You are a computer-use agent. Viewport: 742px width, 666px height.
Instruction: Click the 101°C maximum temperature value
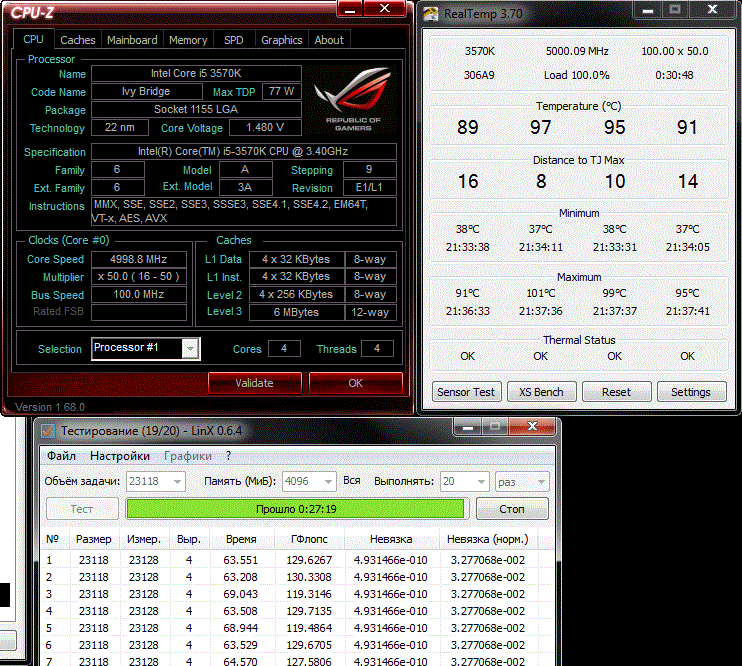tap(540, 293)
